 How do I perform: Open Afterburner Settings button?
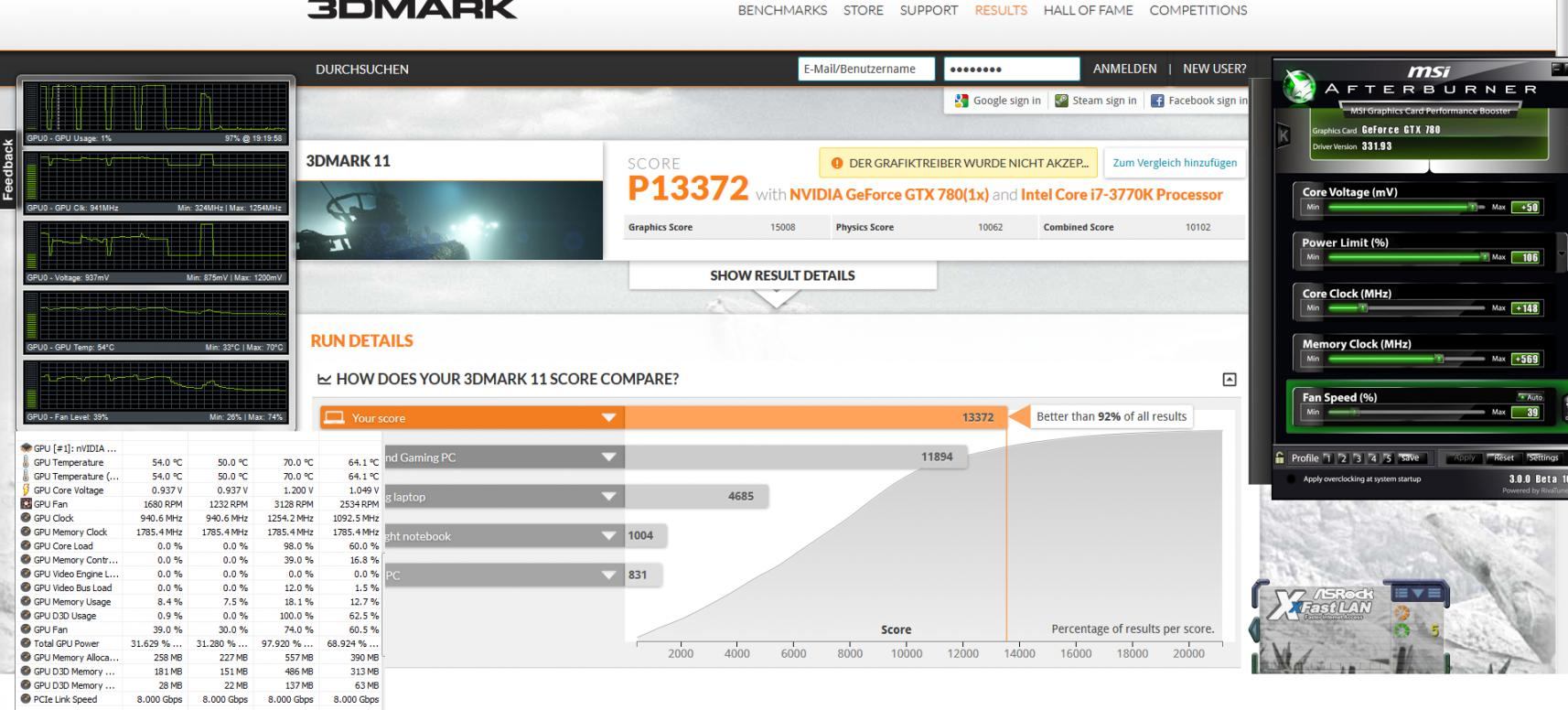[1544, 457]
